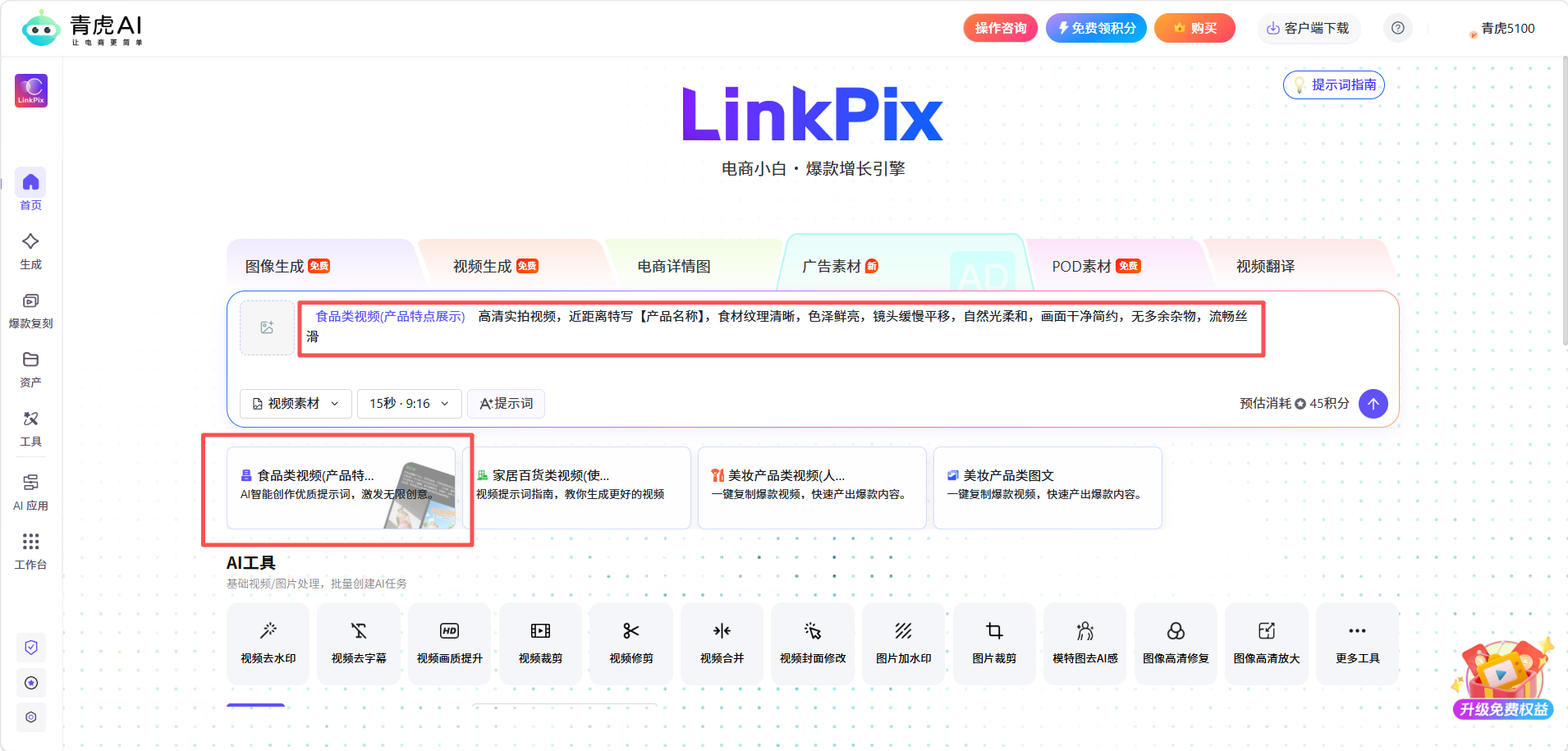Click 客户端下载 button
Screen dimensions: 1568x751
tap(1309, 28)
